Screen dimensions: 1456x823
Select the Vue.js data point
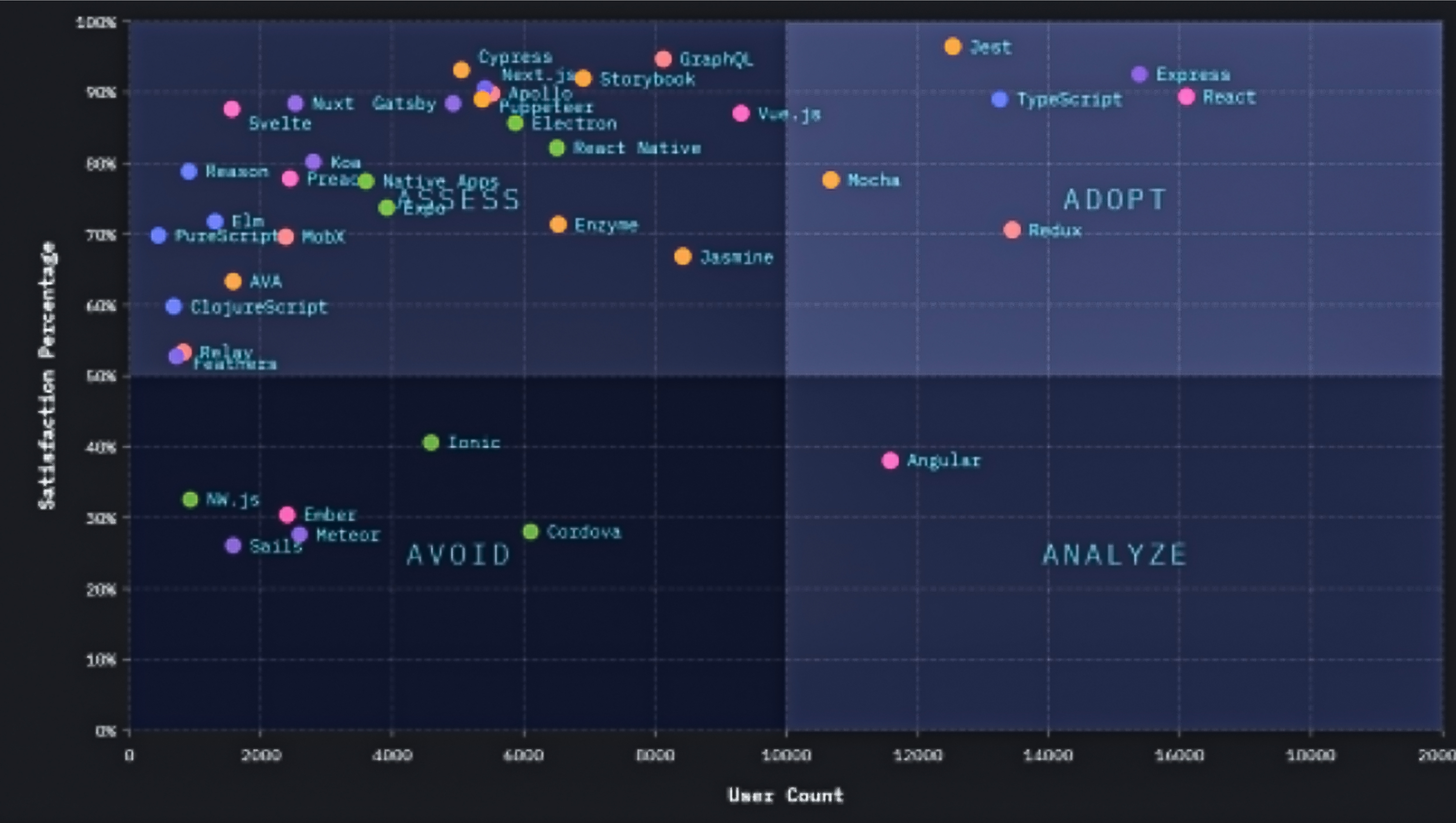pos(740,114)
